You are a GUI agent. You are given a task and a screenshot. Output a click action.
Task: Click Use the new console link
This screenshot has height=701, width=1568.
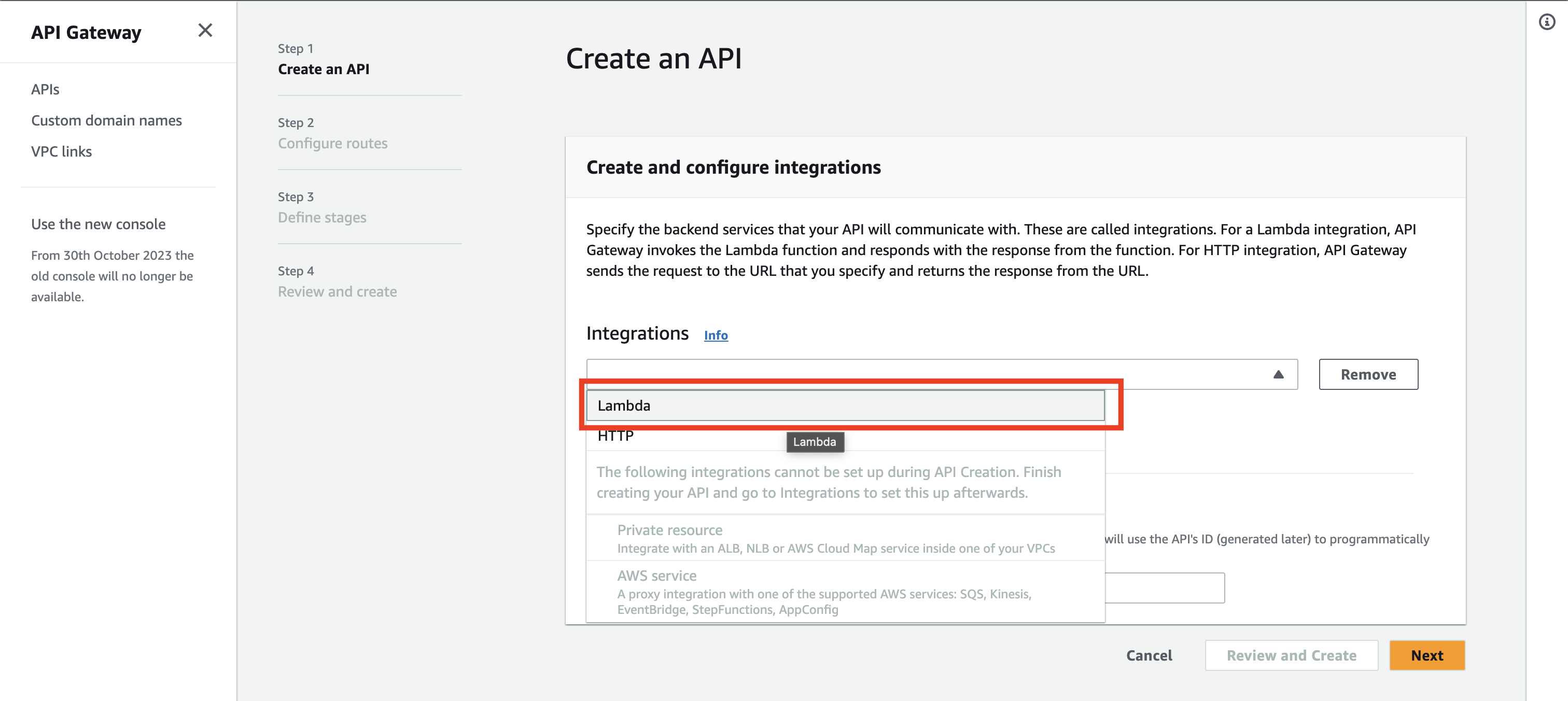pyautogui.click(x=98, y=224)
